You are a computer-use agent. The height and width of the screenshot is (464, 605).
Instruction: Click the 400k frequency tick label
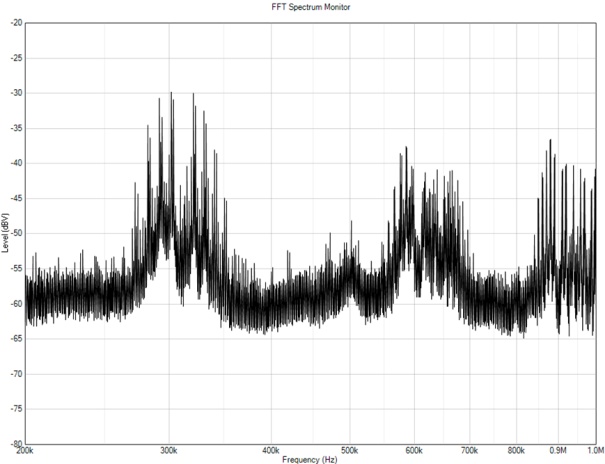click(x=271, y=449)
